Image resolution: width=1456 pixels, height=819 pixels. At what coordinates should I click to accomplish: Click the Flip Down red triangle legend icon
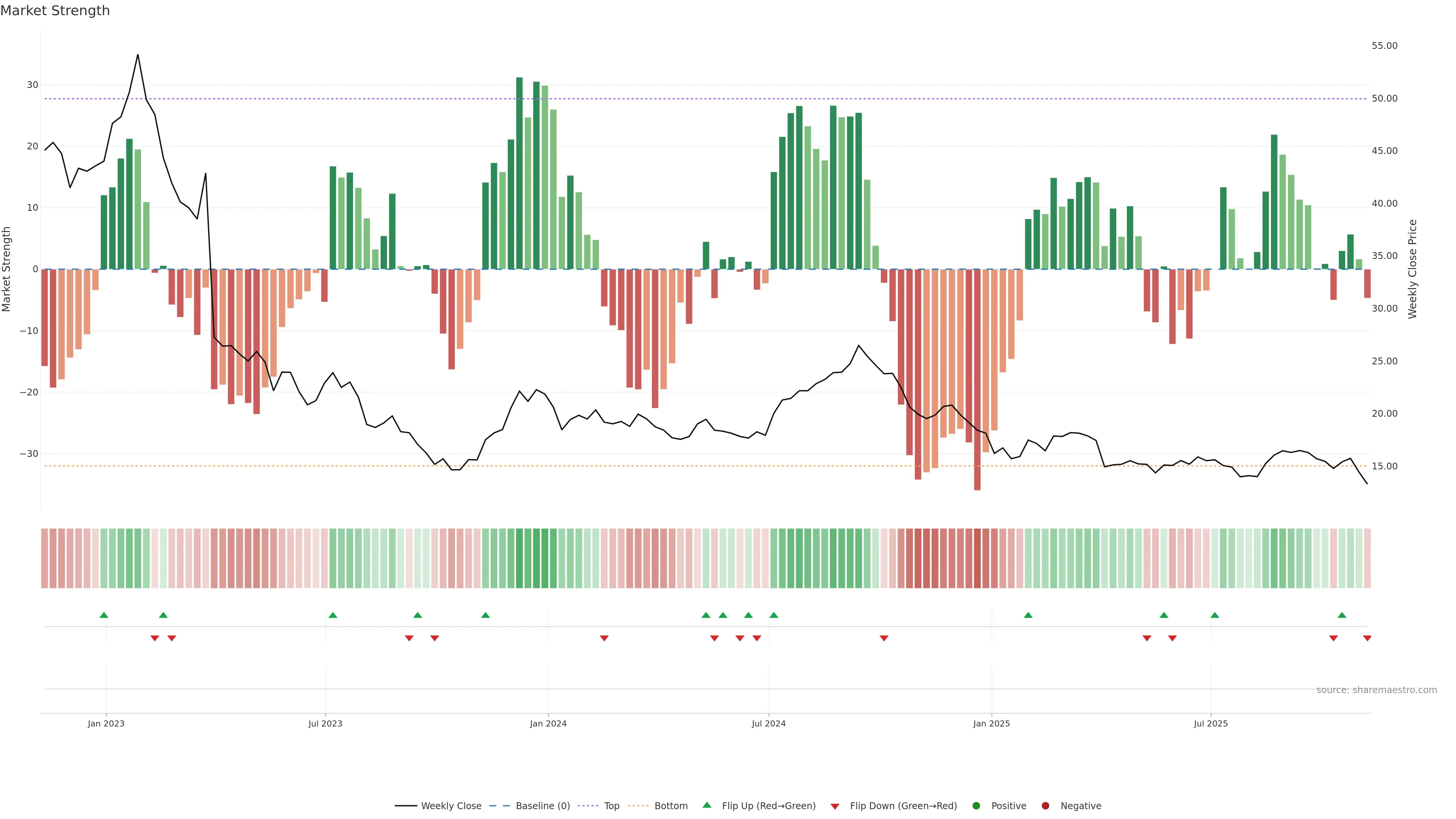point(835,806)
